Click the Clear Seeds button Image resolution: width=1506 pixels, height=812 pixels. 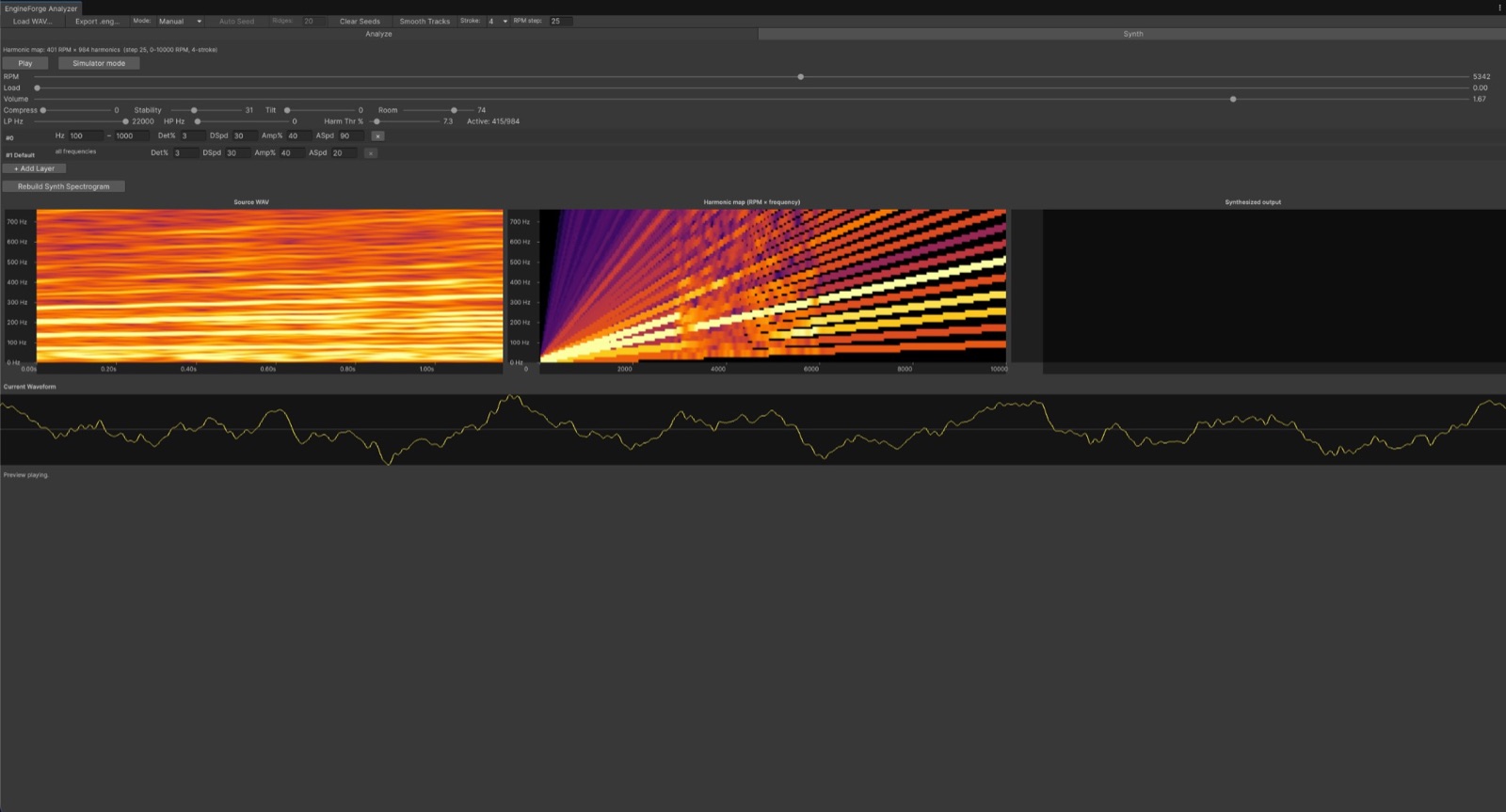pos(360,21)
